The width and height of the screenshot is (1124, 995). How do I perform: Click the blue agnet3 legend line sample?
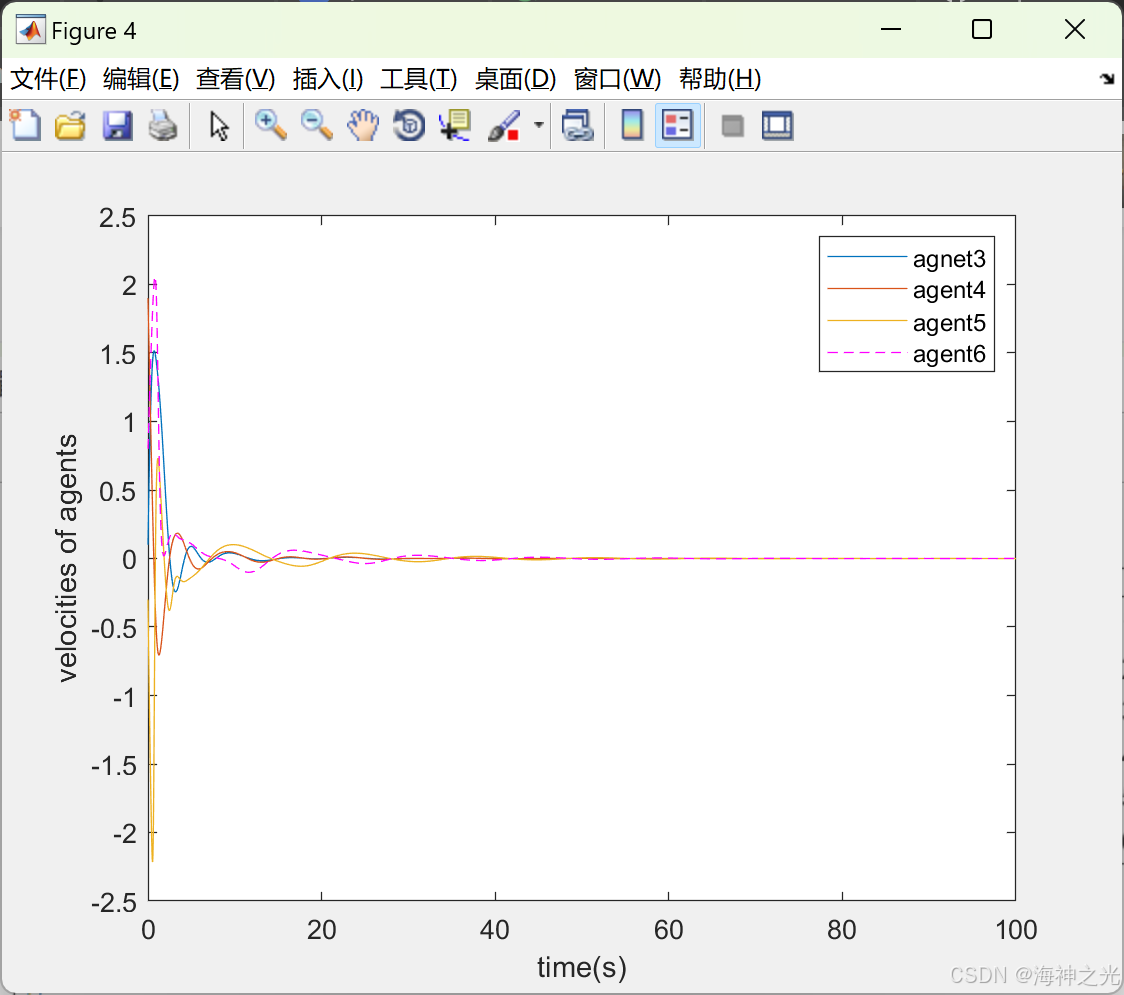click(867, 257)
